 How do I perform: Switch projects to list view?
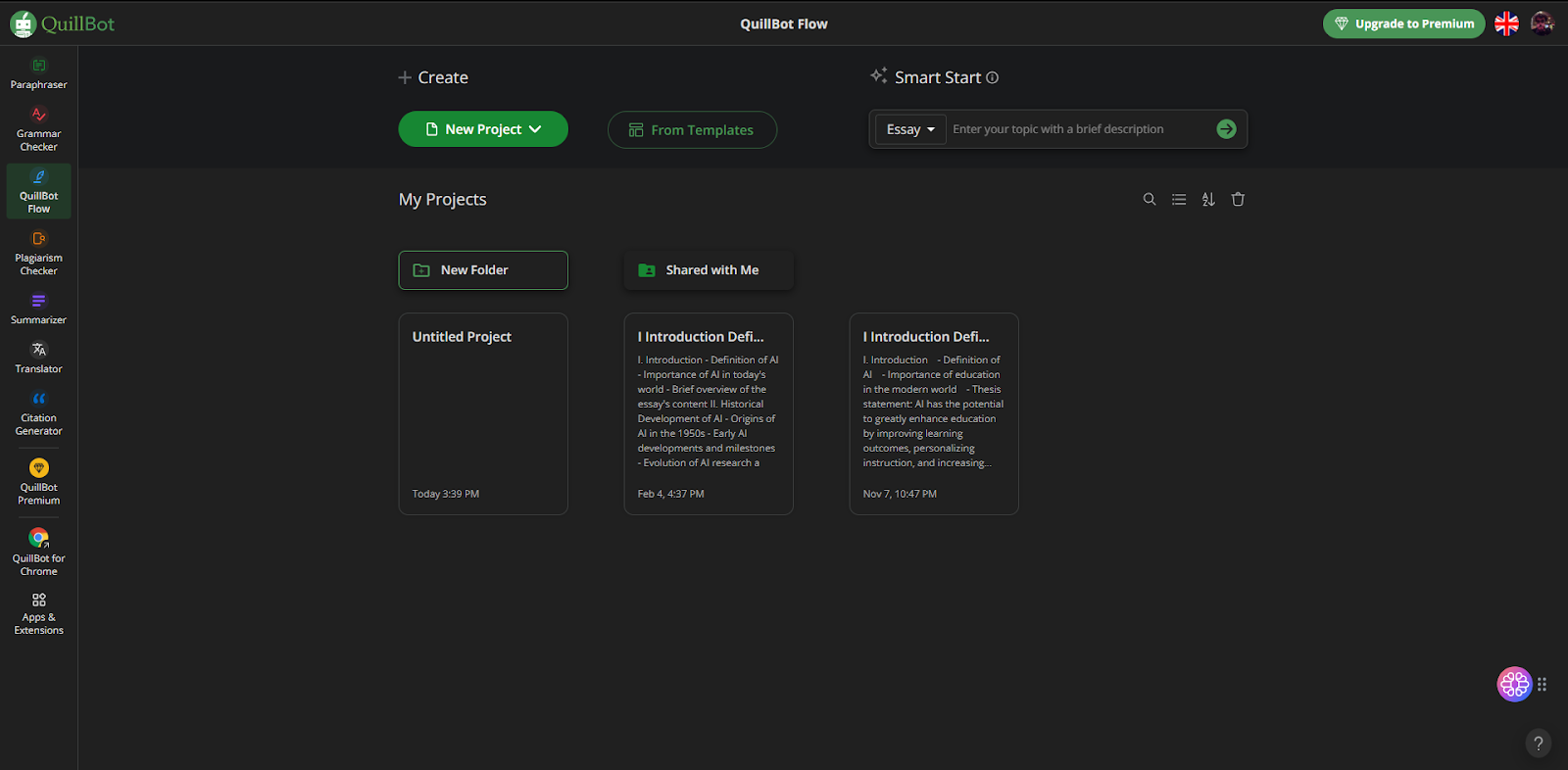click(x=1179, y=199)
